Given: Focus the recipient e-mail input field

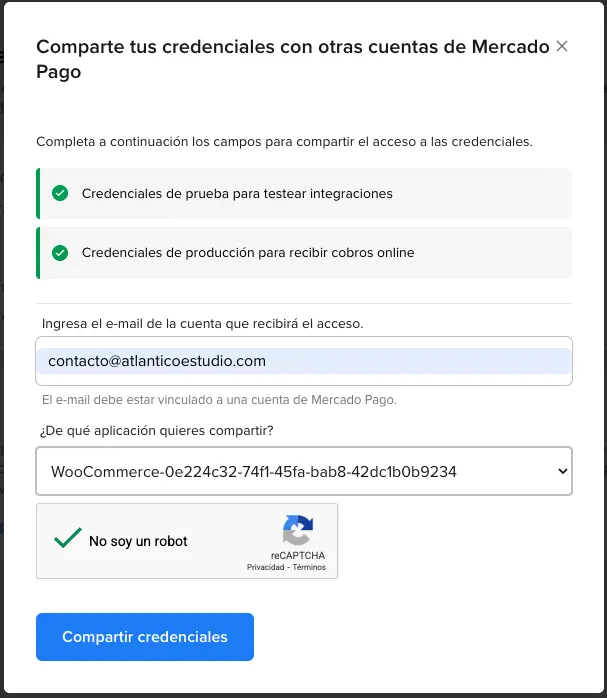Looking at the screenshot, I should click(303, 361).
